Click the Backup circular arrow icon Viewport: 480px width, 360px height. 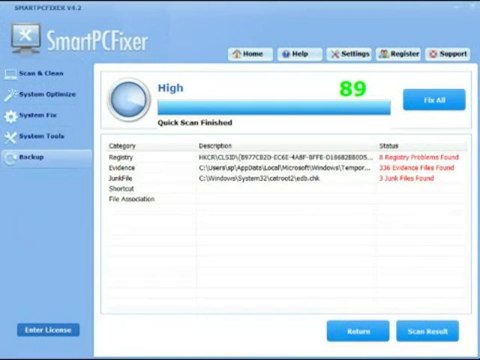(10, 158)
